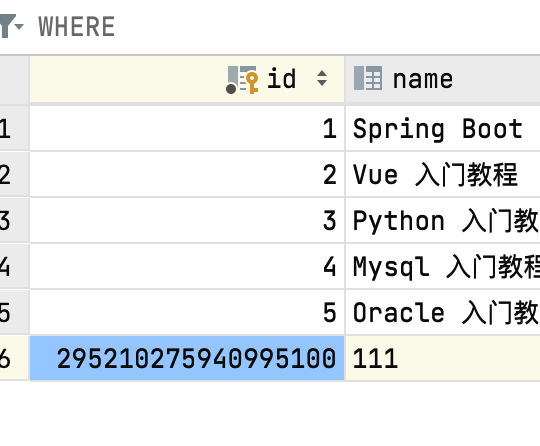
Task: Click id cell with value 5
Action: pos(187,312)
